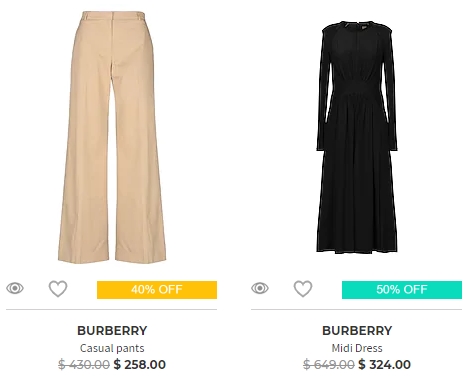Open the Casual pants product link
The width and height of the screenshot is (466, 376).
(x=112, y=348)
